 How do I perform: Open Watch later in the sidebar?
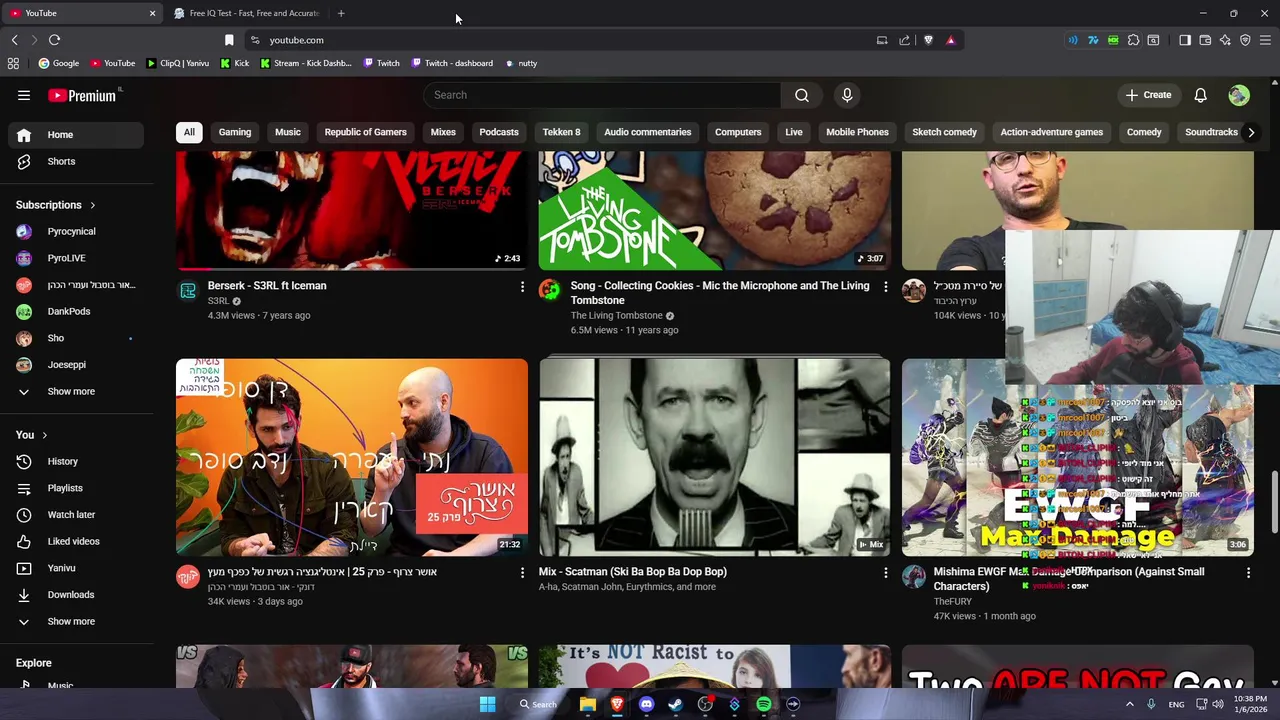pyautogui.click(x=75, y=514)
